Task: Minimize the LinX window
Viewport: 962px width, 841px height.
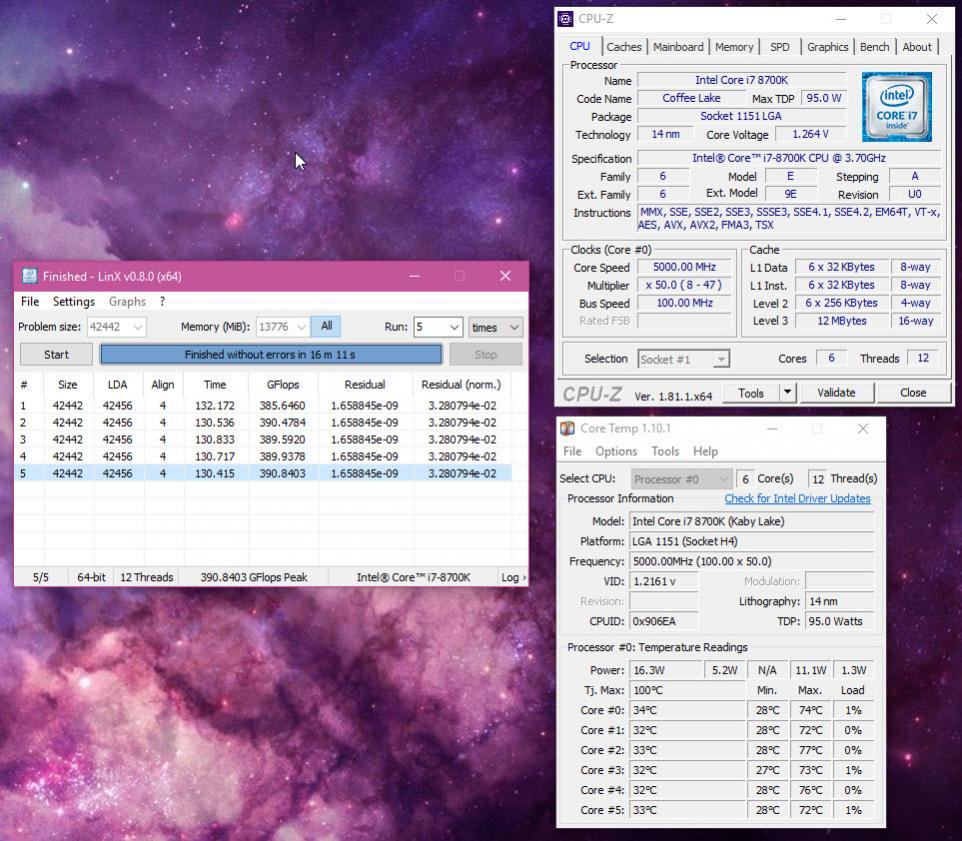Action: pyautogui.click(x=415, y=276)
